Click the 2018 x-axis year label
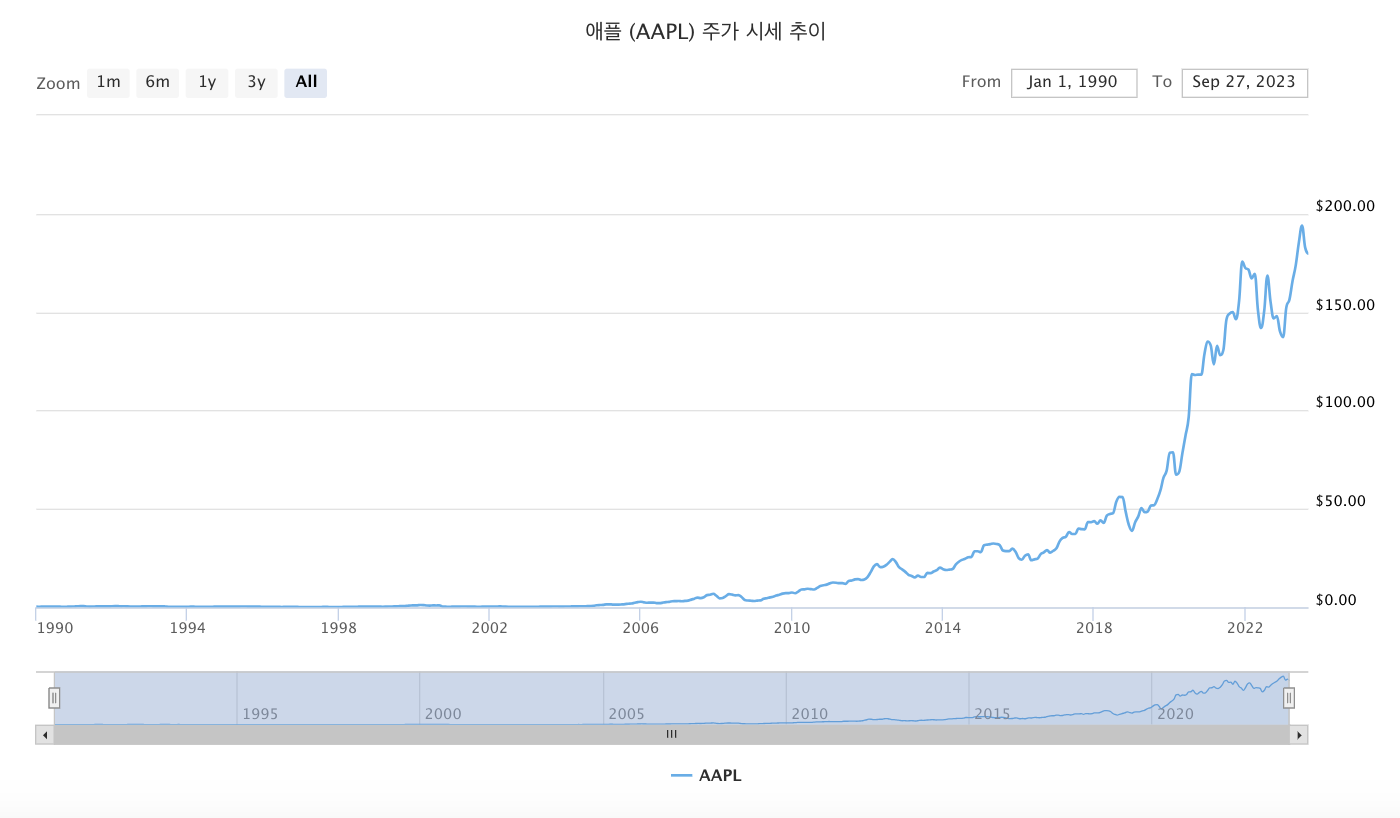 coord(1093,628)
